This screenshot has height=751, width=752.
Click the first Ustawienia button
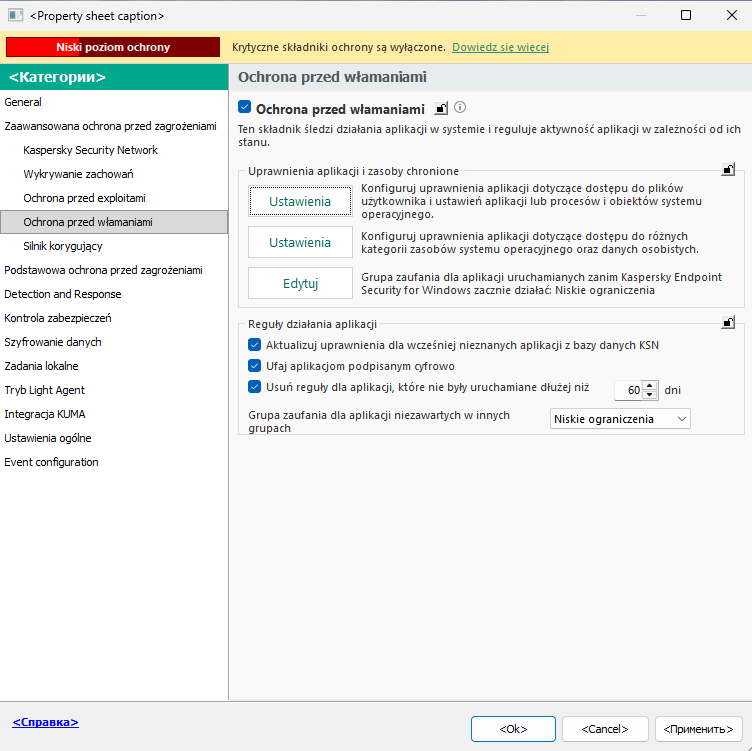[300, 201]
